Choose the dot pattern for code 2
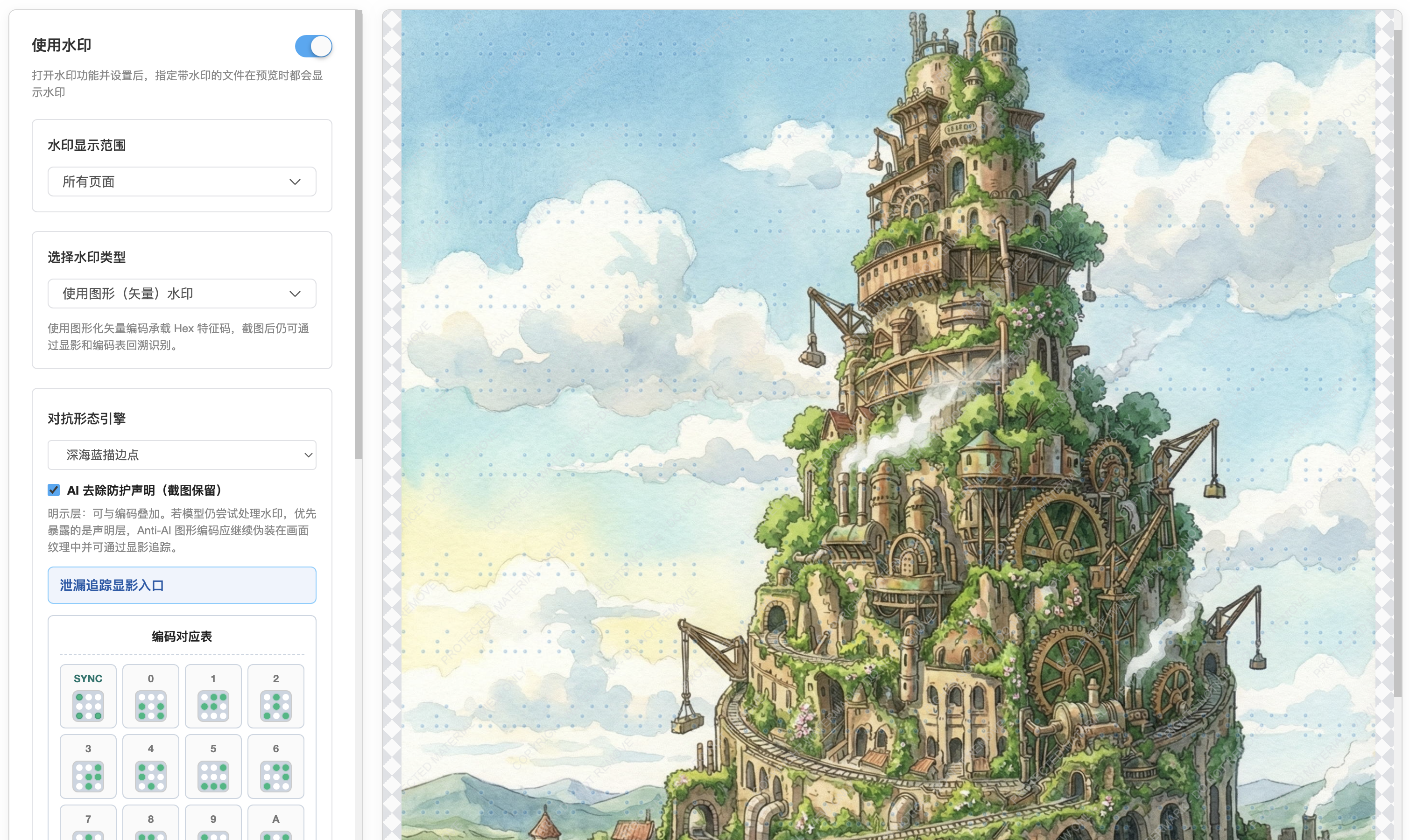Screen dimensions: 1410x840 pos(276,706)
